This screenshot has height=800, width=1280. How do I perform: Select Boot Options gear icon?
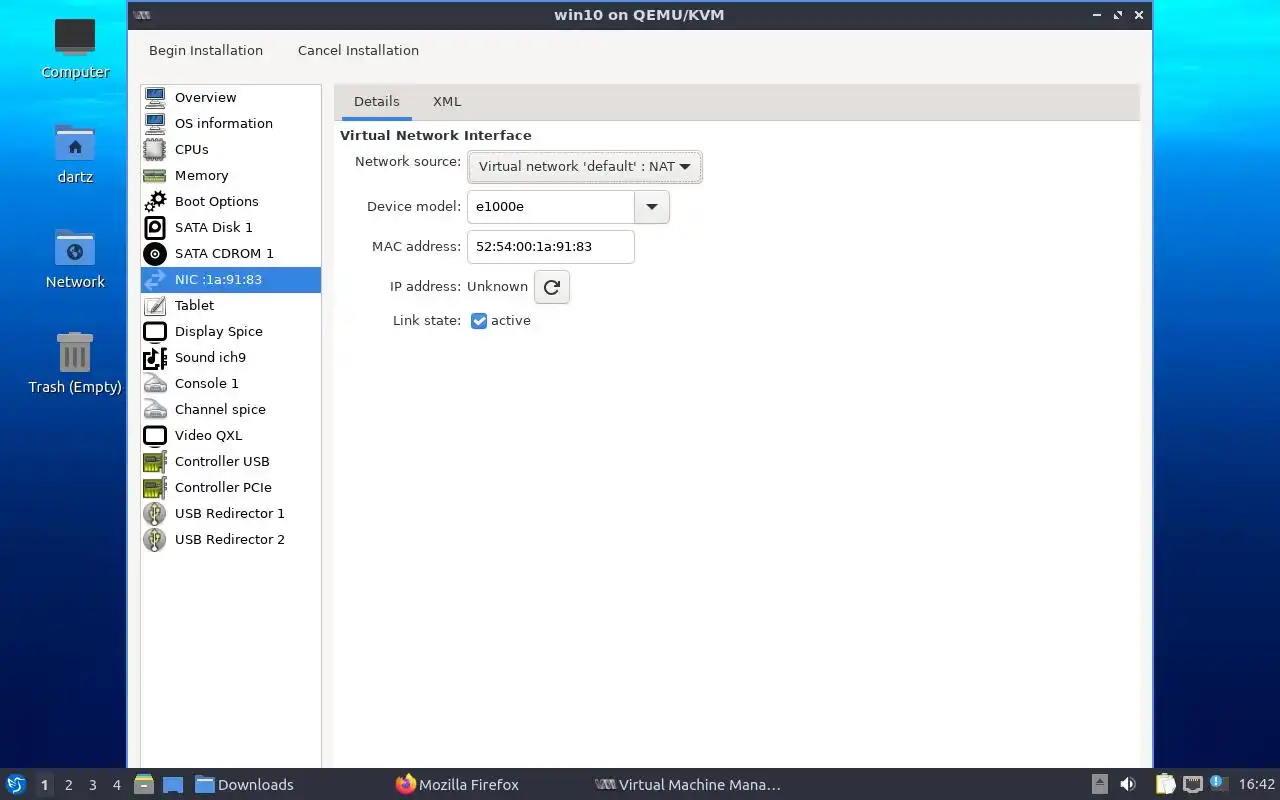[x=155, y=201]
